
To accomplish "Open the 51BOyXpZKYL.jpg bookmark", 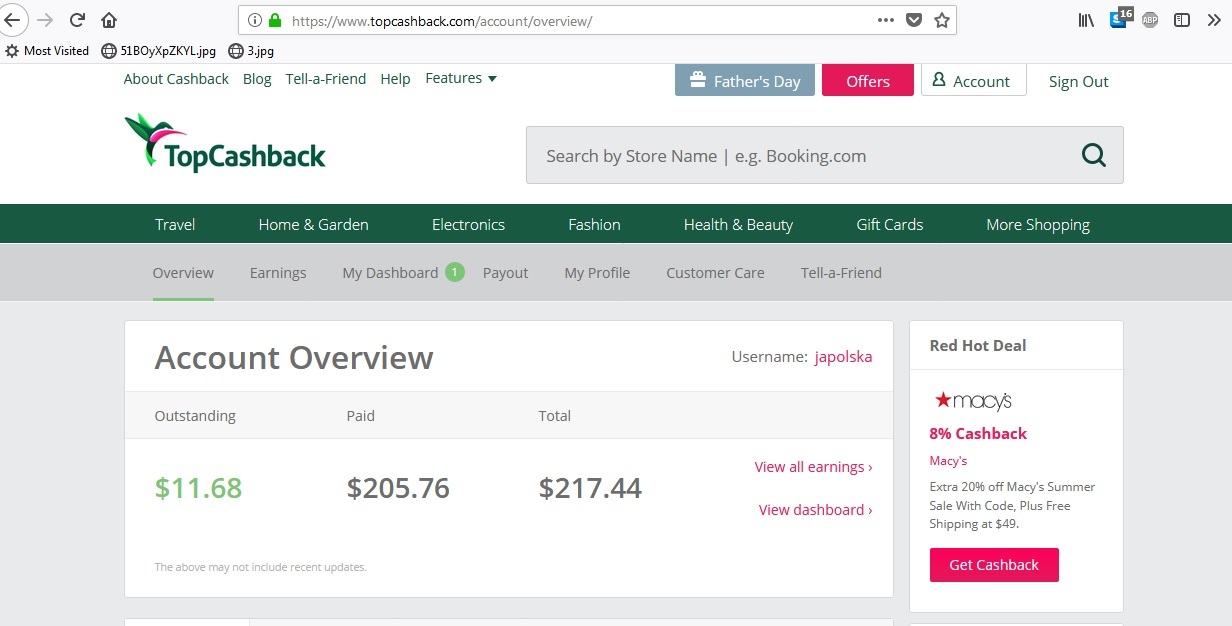I will [158, 50].
